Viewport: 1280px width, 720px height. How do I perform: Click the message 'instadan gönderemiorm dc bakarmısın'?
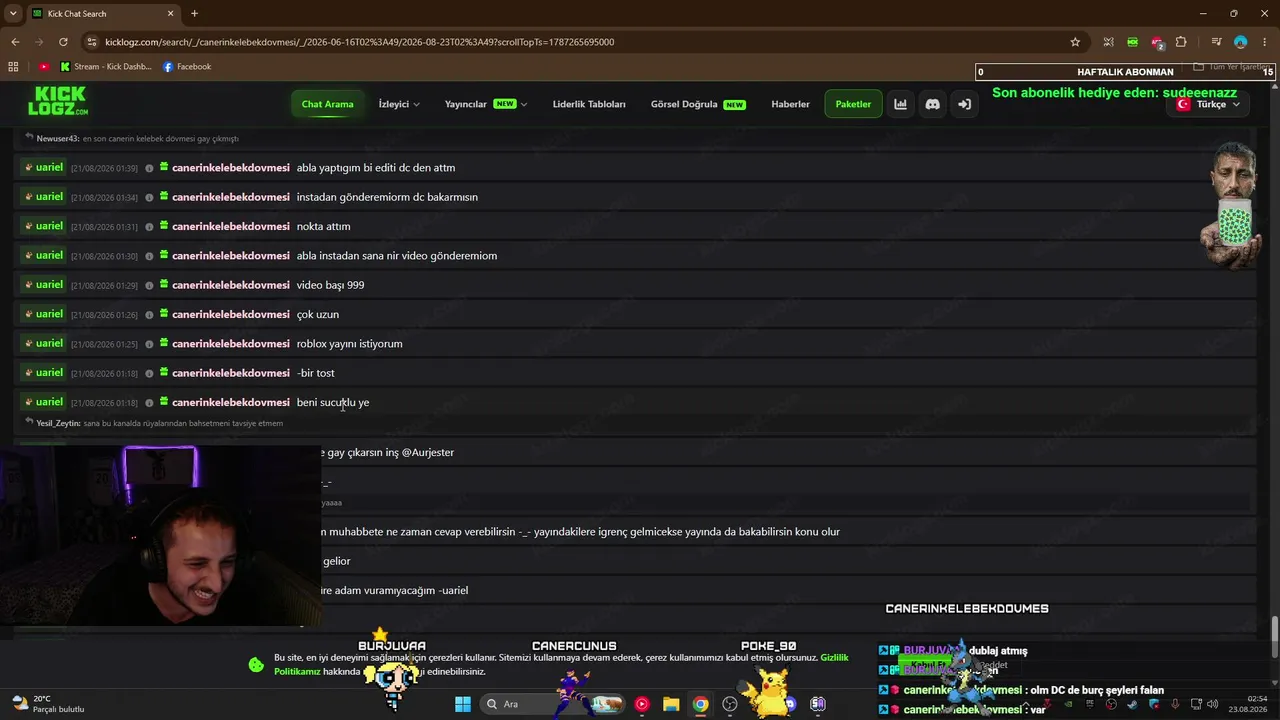[387, 197]
